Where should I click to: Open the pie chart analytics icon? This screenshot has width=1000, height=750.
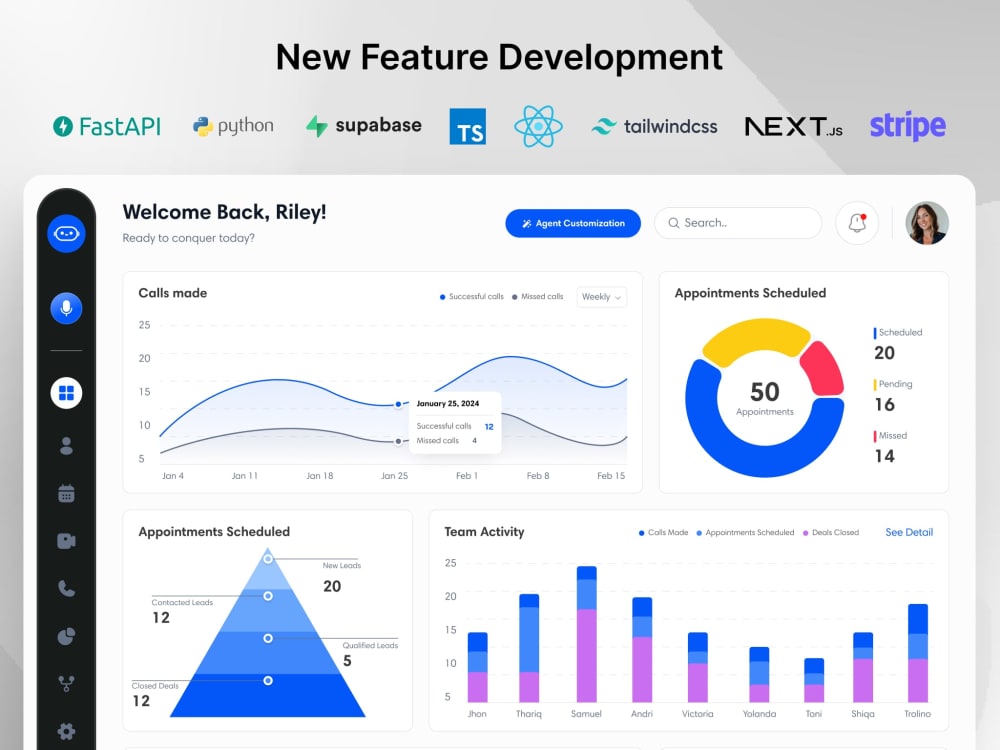point(66,636)
